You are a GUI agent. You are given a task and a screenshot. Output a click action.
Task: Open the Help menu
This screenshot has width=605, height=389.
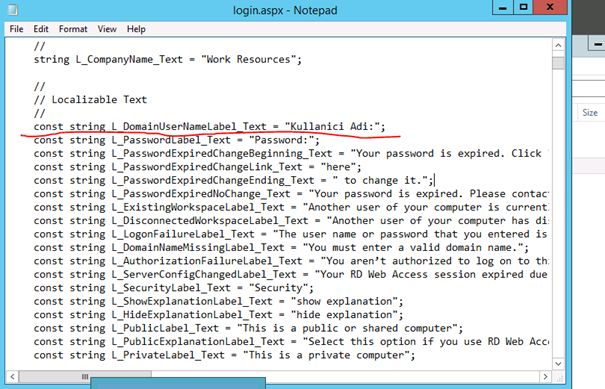(x=136, y=29)
